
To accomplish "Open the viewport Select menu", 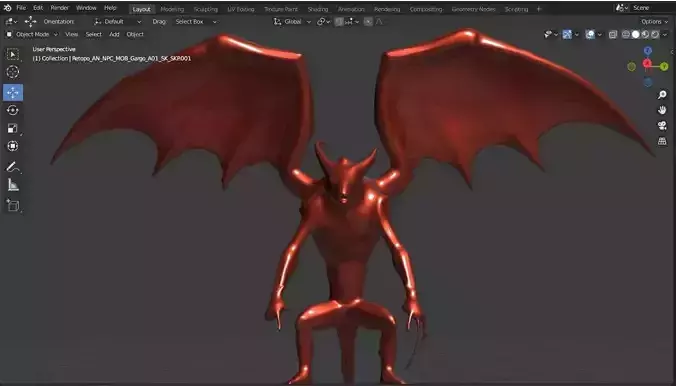I will [x=94, y=35].
